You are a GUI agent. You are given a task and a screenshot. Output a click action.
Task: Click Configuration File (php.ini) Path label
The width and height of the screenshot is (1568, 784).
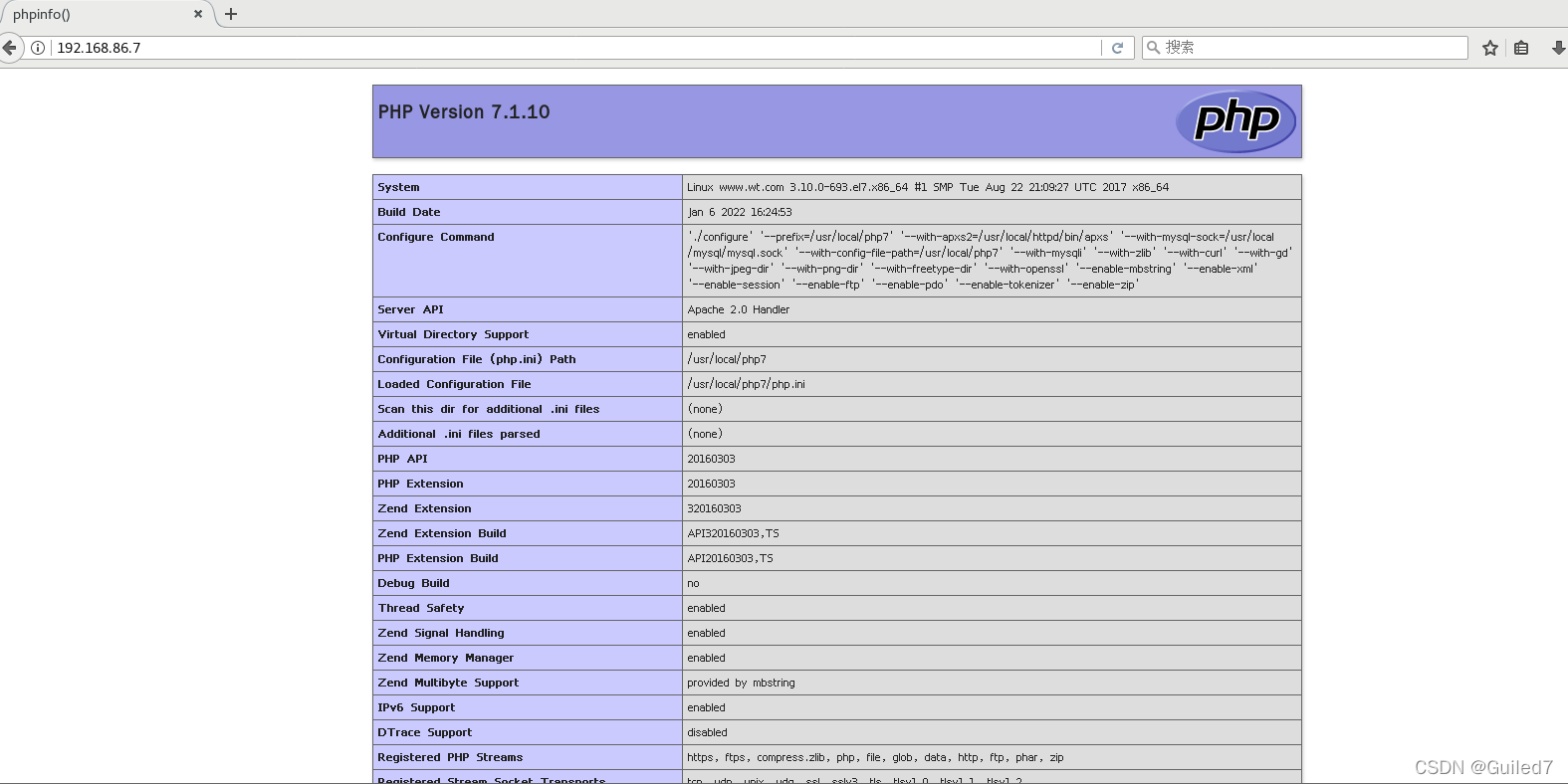point(477,359)
